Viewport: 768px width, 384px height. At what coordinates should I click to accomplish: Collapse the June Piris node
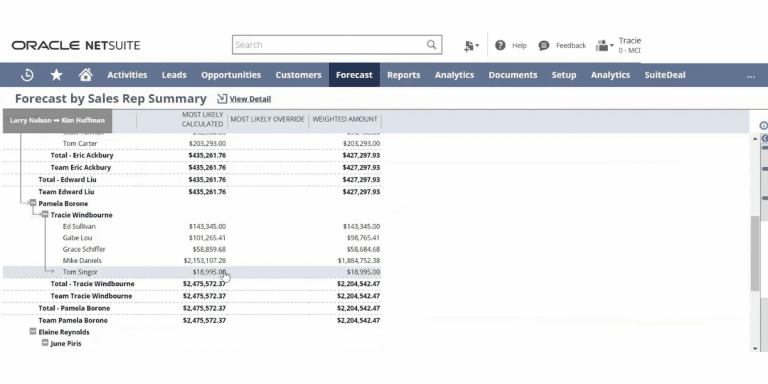point(45,343)
